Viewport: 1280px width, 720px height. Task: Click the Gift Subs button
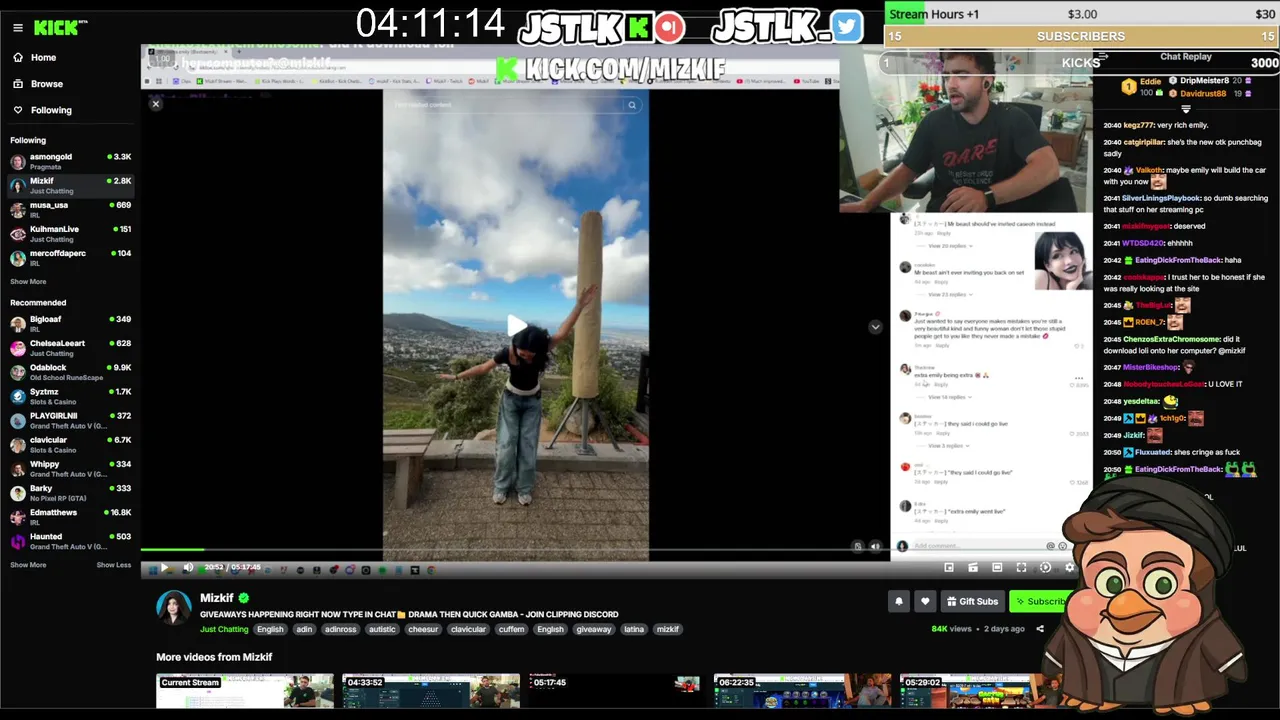[972, 601]
